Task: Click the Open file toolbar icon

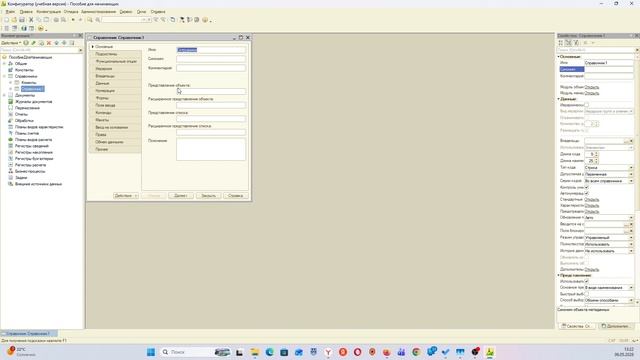Action: 14,20
